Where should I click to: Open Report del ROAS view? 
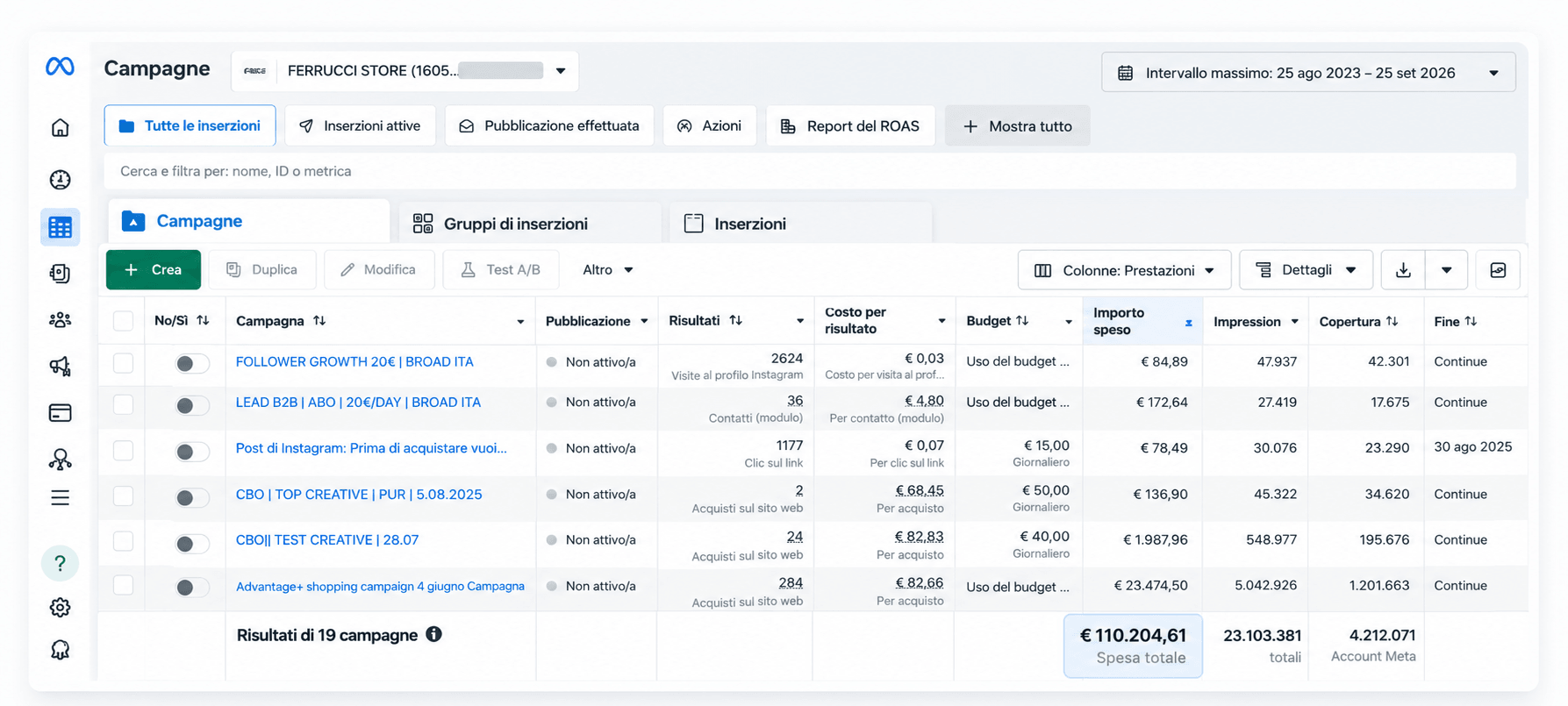[x=850, y=125]
